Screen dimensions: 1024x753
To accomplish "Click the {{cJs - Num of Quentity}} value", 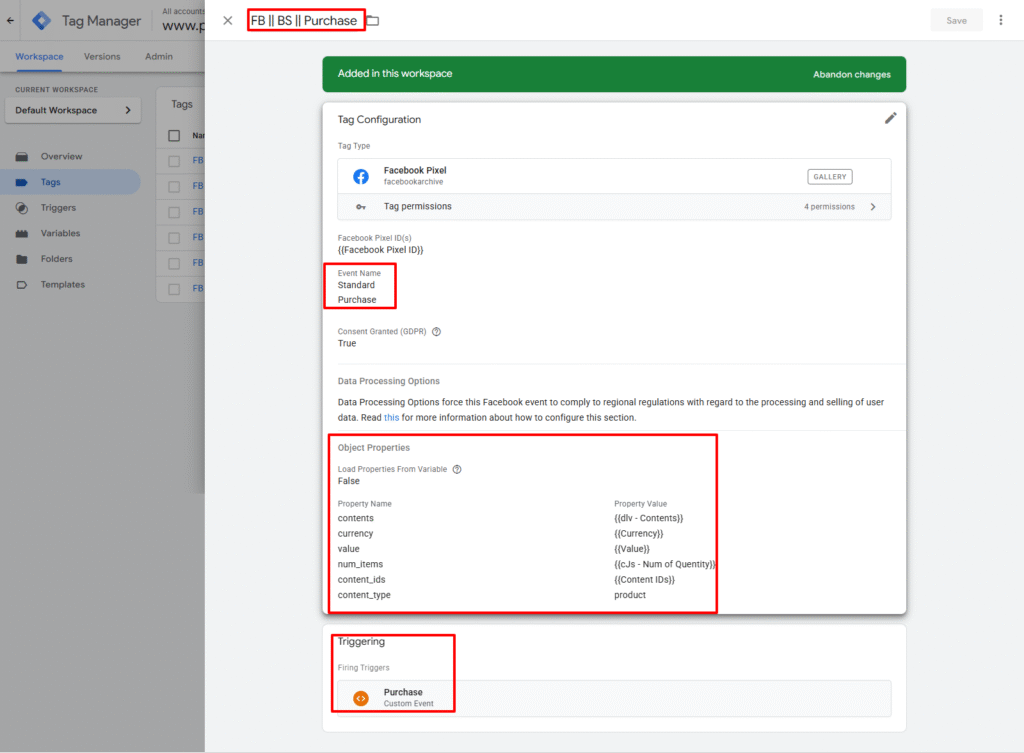I will click(665, 564).
